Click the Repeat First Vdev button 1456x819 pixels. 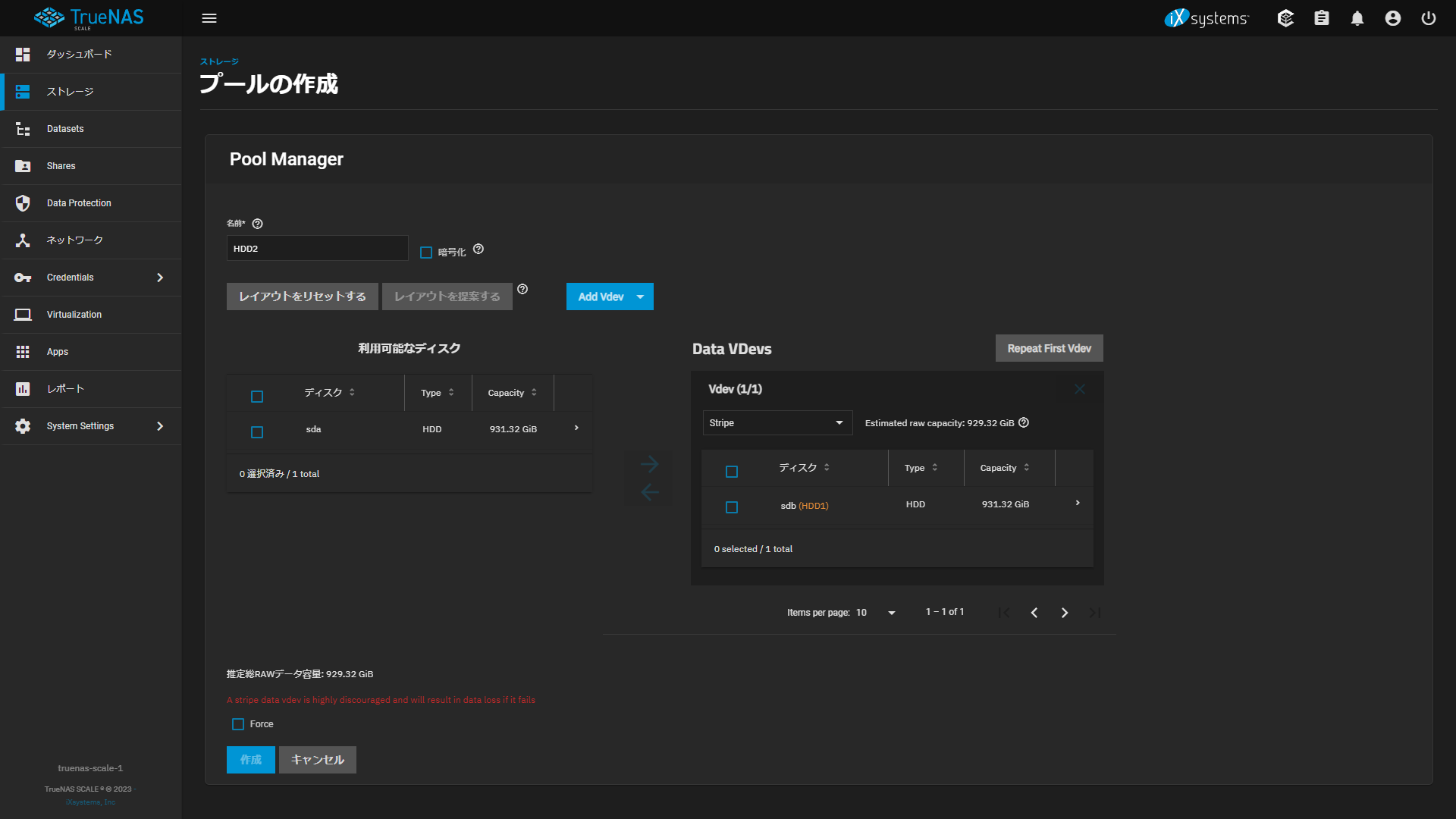[1049, 349]
